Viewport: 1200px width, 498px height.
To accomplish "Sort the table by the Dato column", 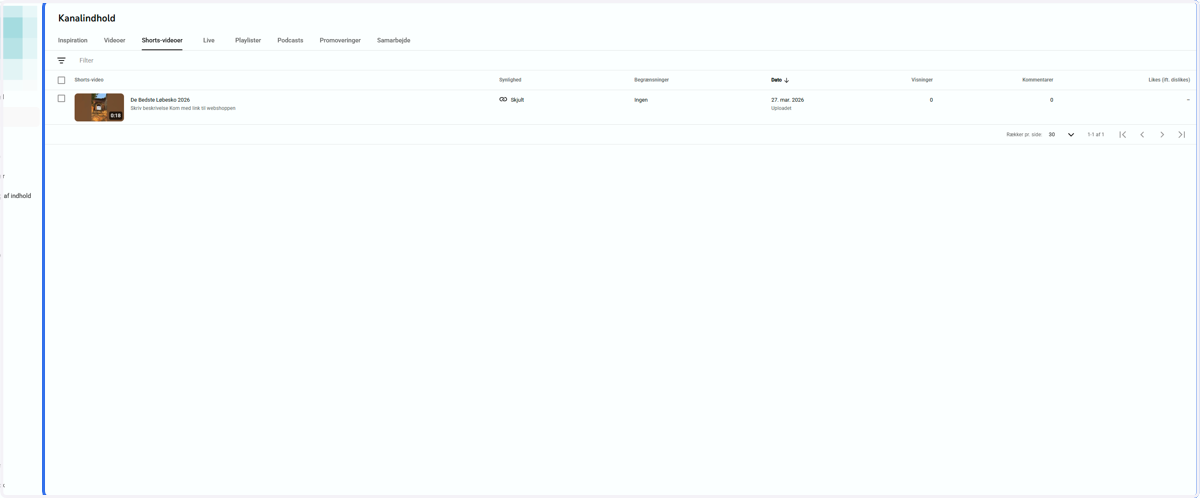I will pyautogui.click(x=776, y=80).
